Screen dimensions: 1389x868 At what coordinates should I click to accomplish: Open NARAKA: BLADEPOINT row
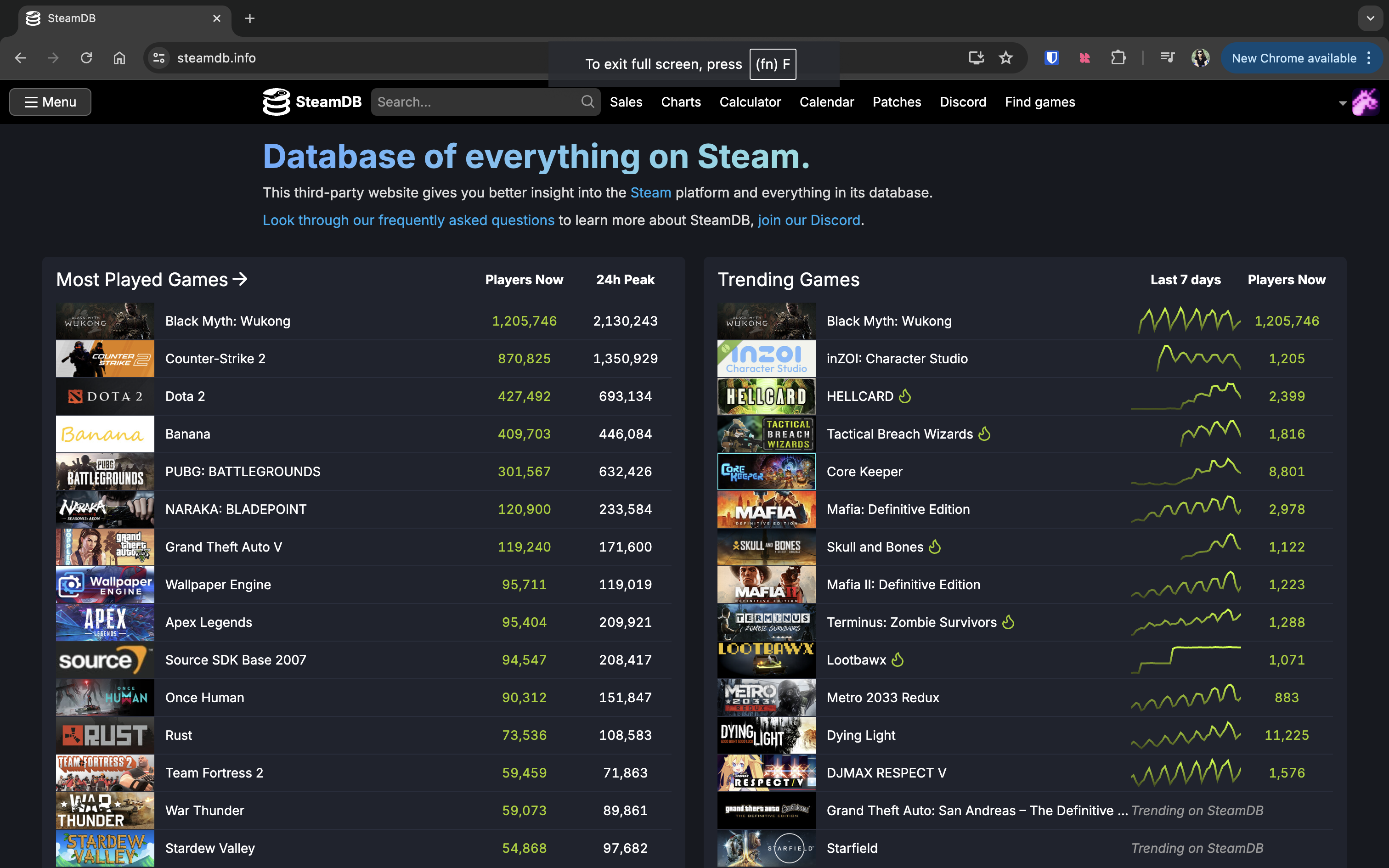click(364, 509)
